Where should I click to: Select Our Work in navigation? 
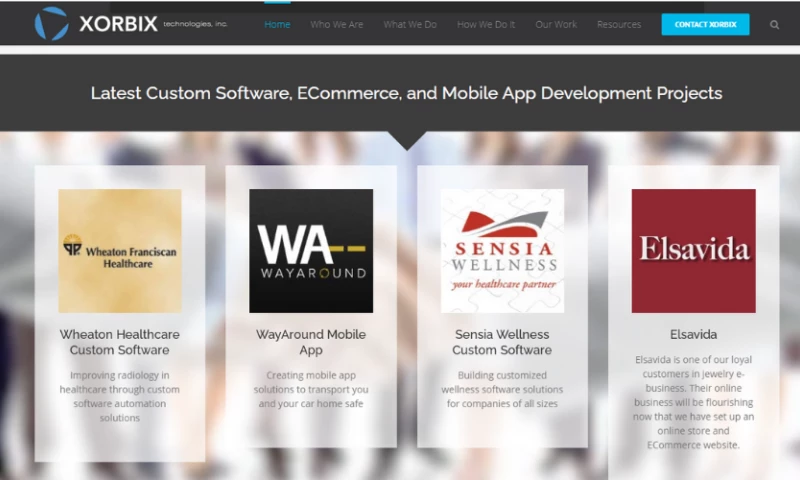click(556, 25)
